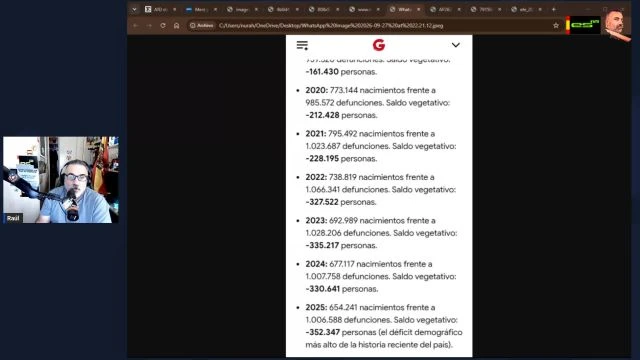Bookmark this page with the star icon

[556, 25]
